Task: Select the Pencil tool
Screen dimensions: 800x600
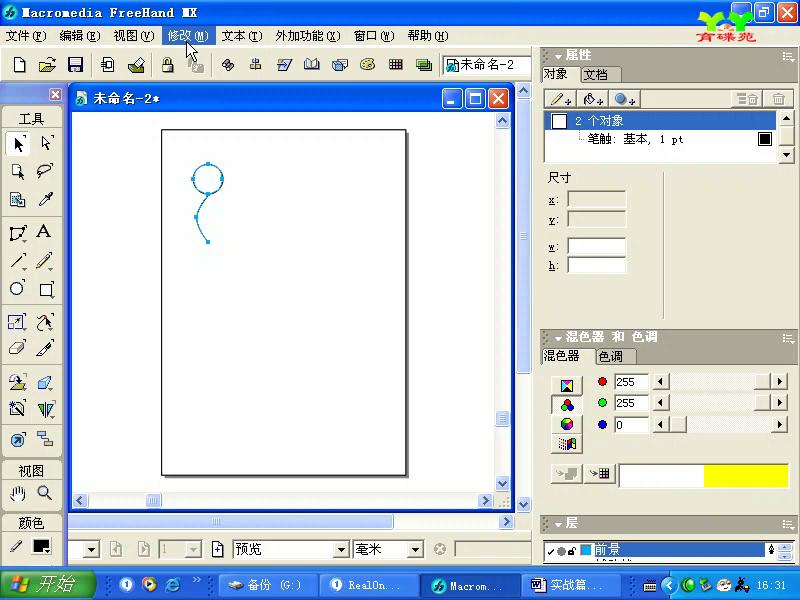Action: tap(45, 261)
